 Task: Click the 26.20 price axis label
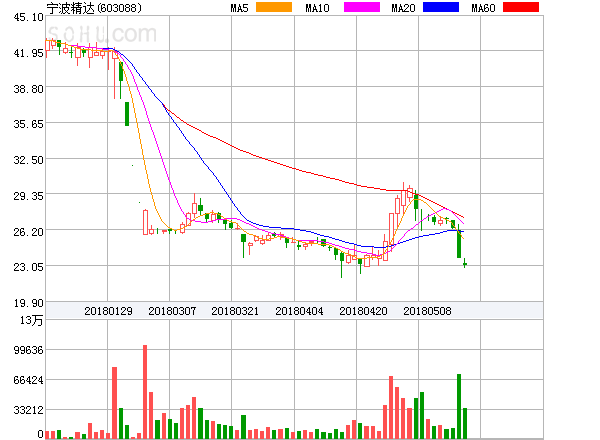(29, 232)
